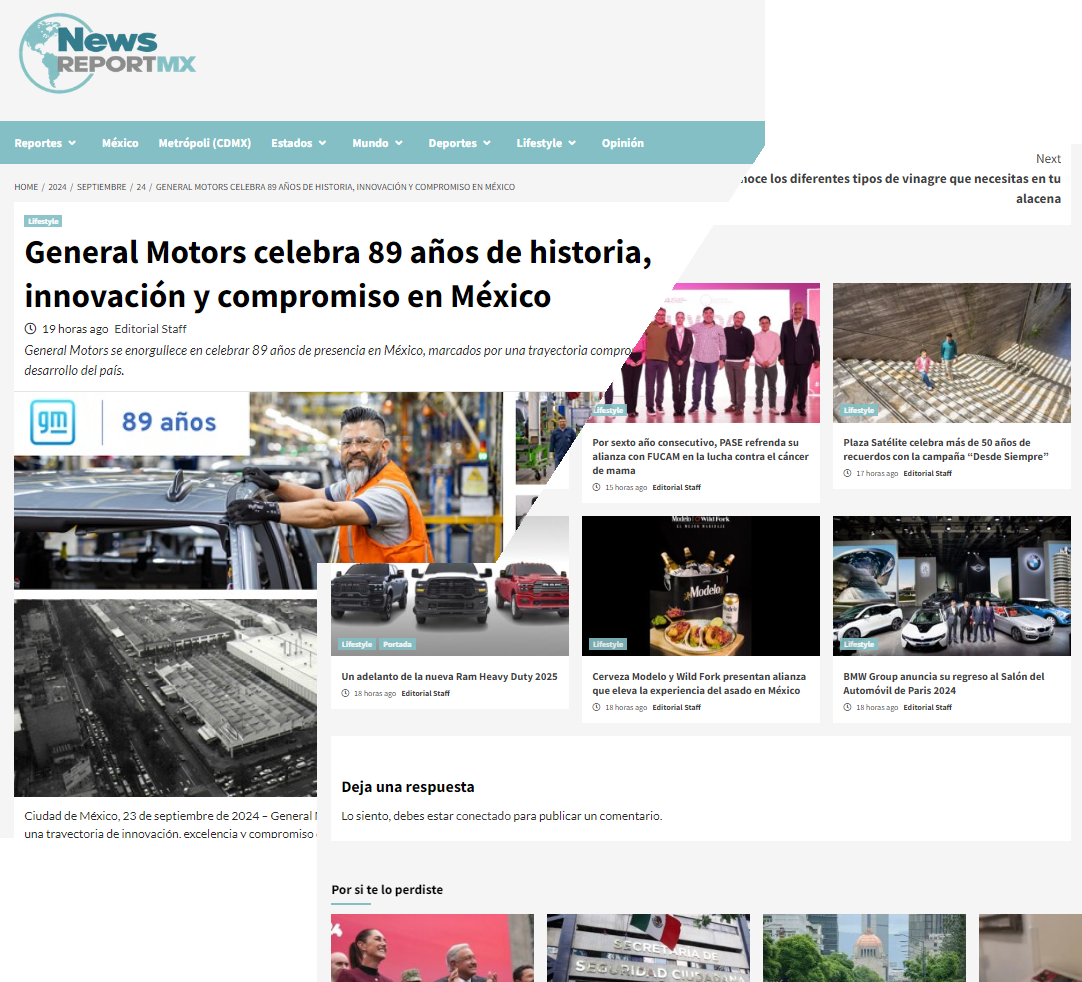This screenshot has height=982, width=1082.
Task: Click the News Report MX logo
Action: (x=108, y=53)
